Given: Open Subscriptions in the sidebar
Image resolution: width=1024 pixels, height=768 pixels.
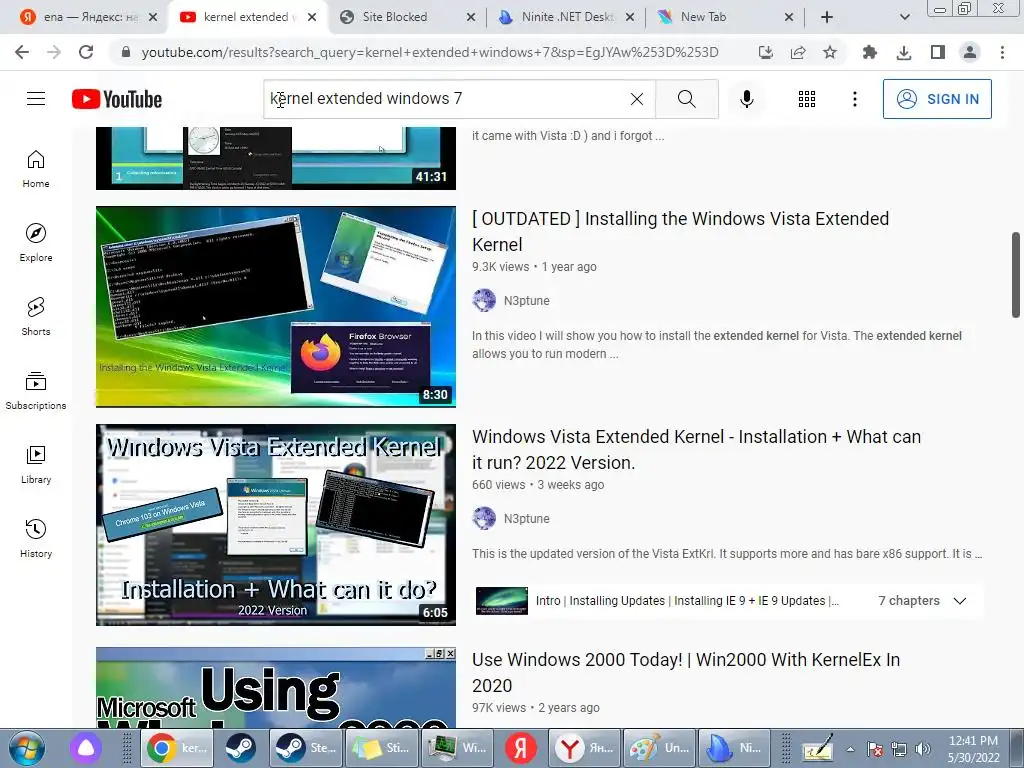Looking at the screenshot, I should 36,391.
